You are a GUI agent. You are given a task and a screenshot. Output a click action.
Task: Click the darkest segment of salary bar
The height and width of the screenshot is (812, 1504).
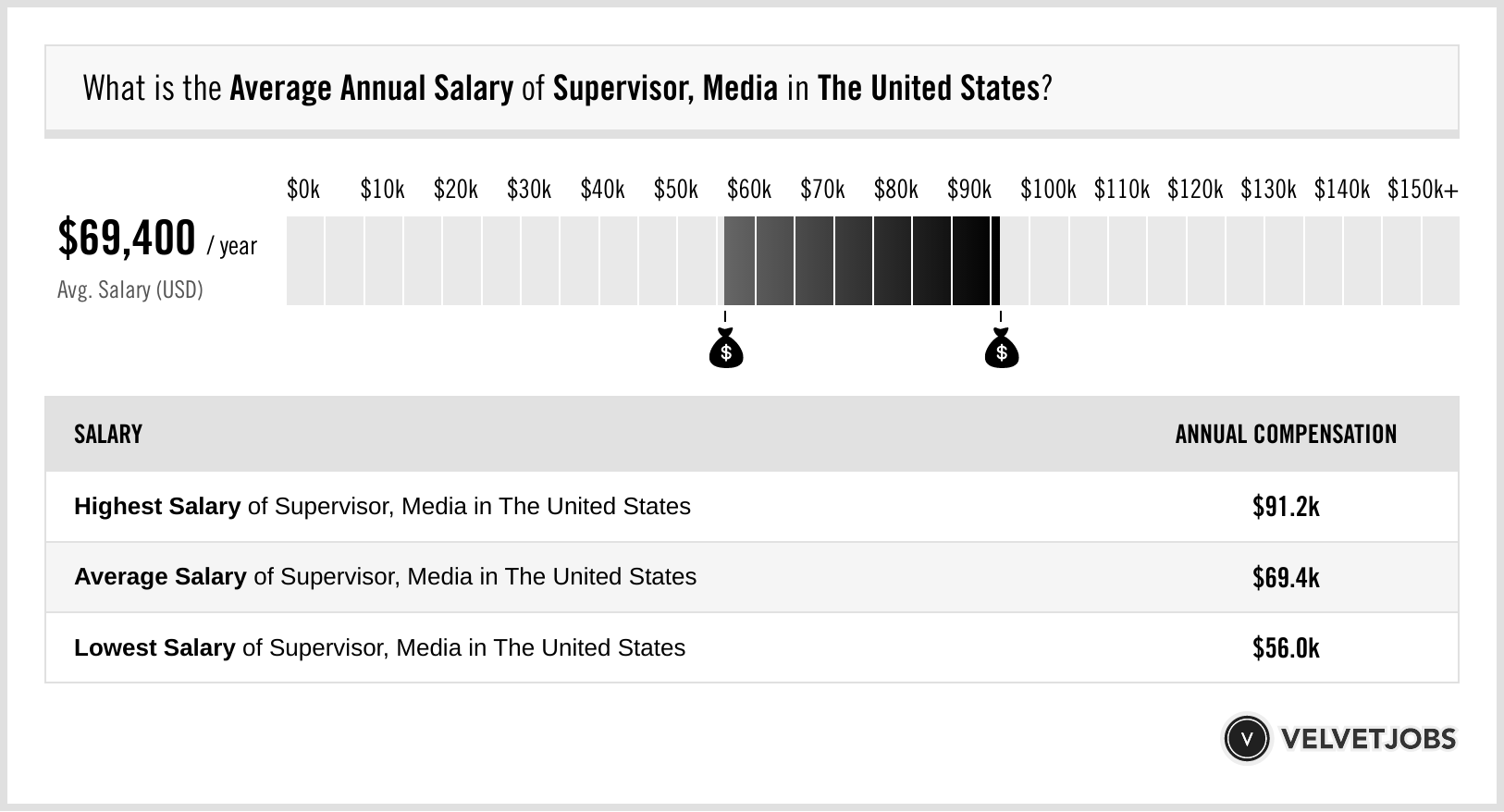(x=971, y=261)
